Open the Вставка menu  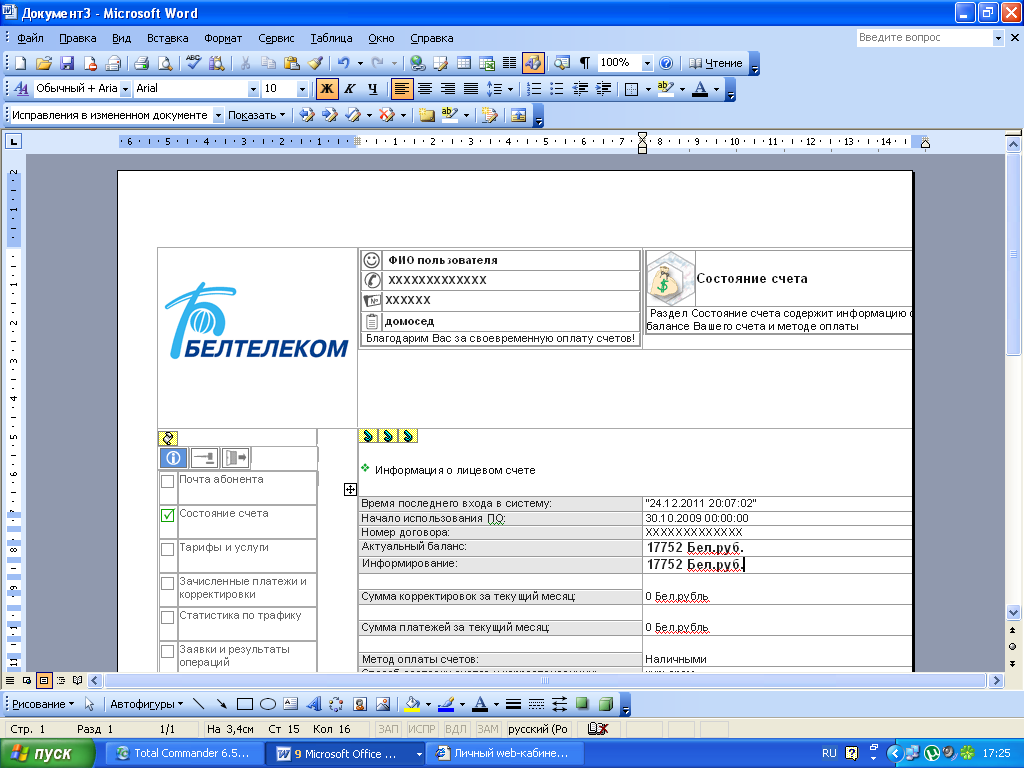[x=167, y=38]
